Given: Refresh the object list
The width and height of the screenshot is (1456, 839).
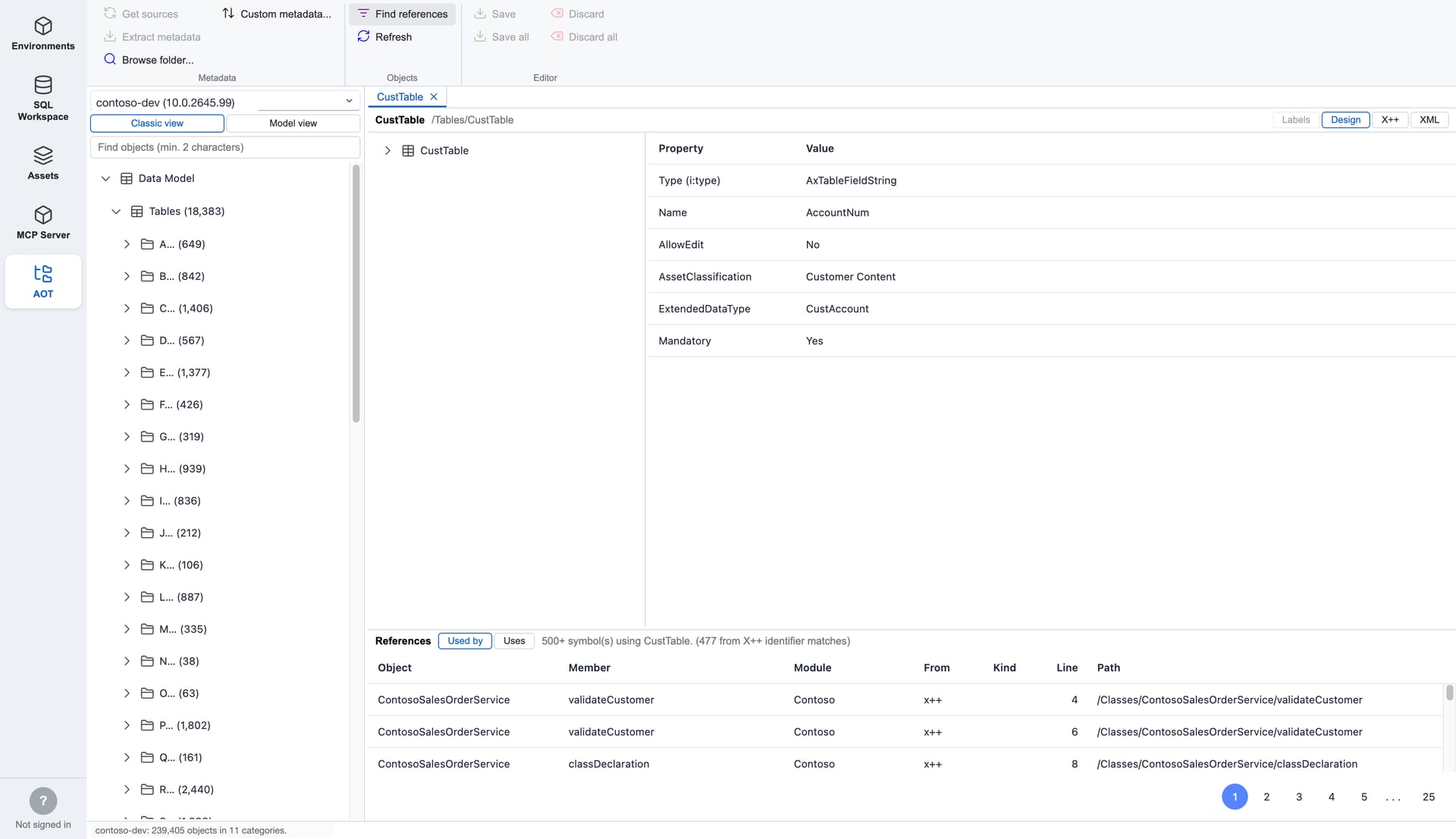Looking at the screenshot, I should pyautogui.click(x=384, y=36).
